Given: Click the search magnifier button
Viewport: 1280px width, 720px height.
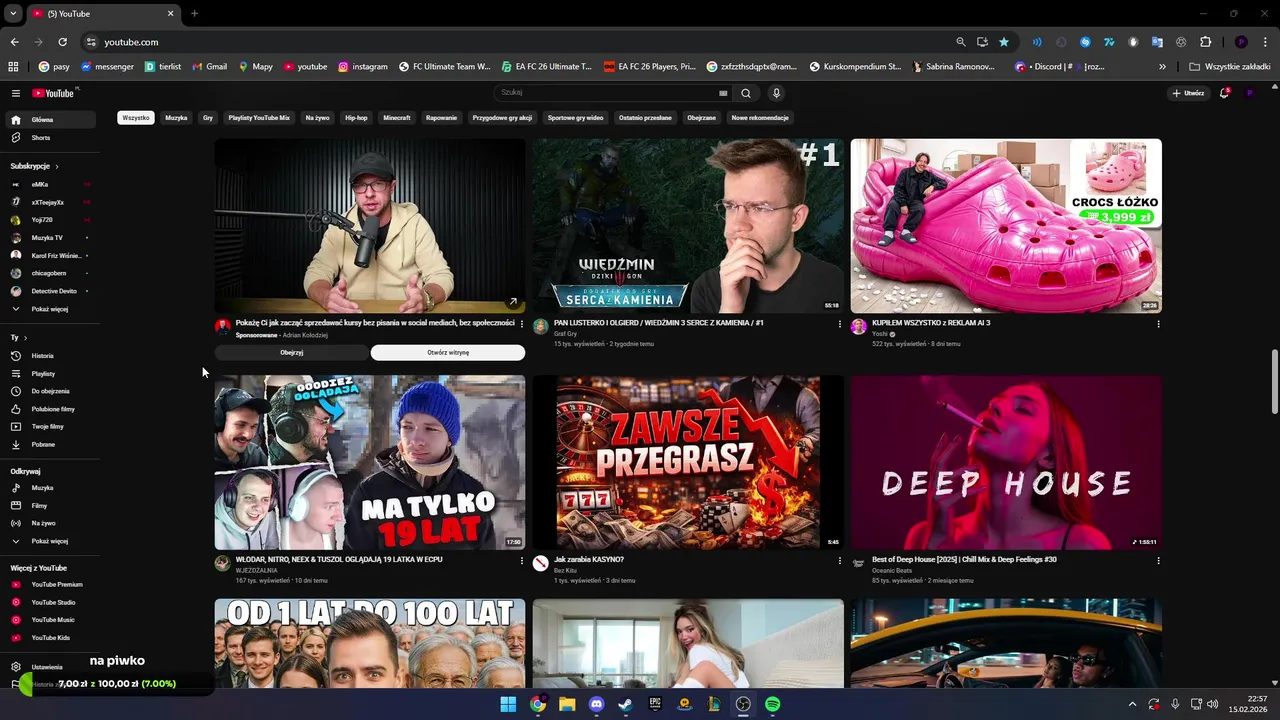Looking at the screenshot, I should pyautogui.click(x=745, y=93).
